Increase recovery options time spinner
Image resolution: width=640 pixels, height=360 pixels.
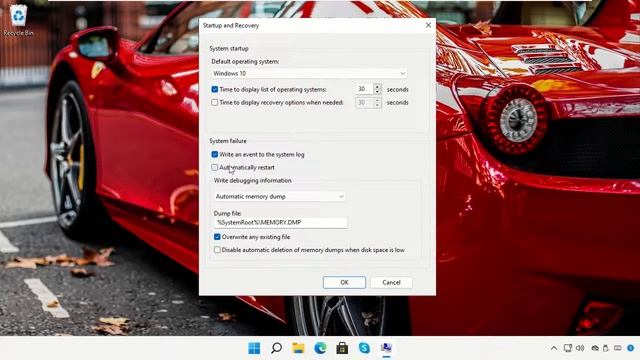[x=378, y=100]
